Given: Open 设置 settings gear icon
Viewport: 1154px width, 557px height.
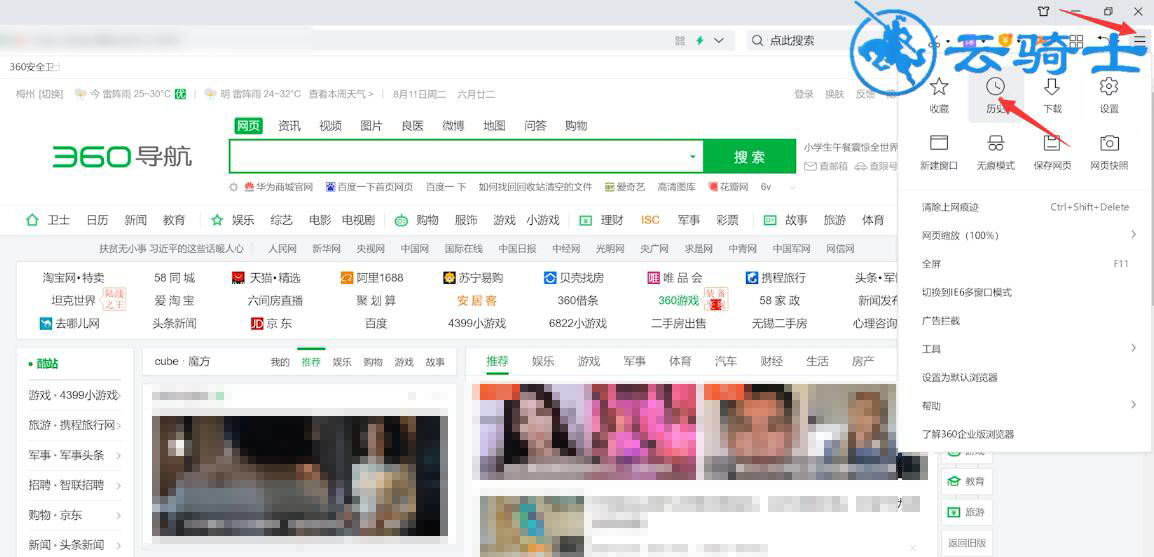Looking at the screenshot, I should [1108, 87].
